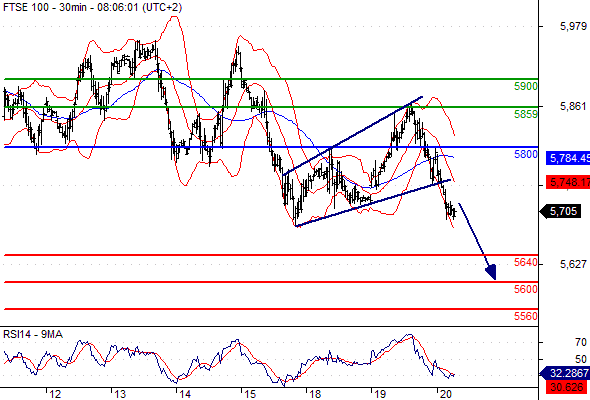Click the 5600 support level label
This screenshot has height=400, width=590.
click(x=526, y=289)
